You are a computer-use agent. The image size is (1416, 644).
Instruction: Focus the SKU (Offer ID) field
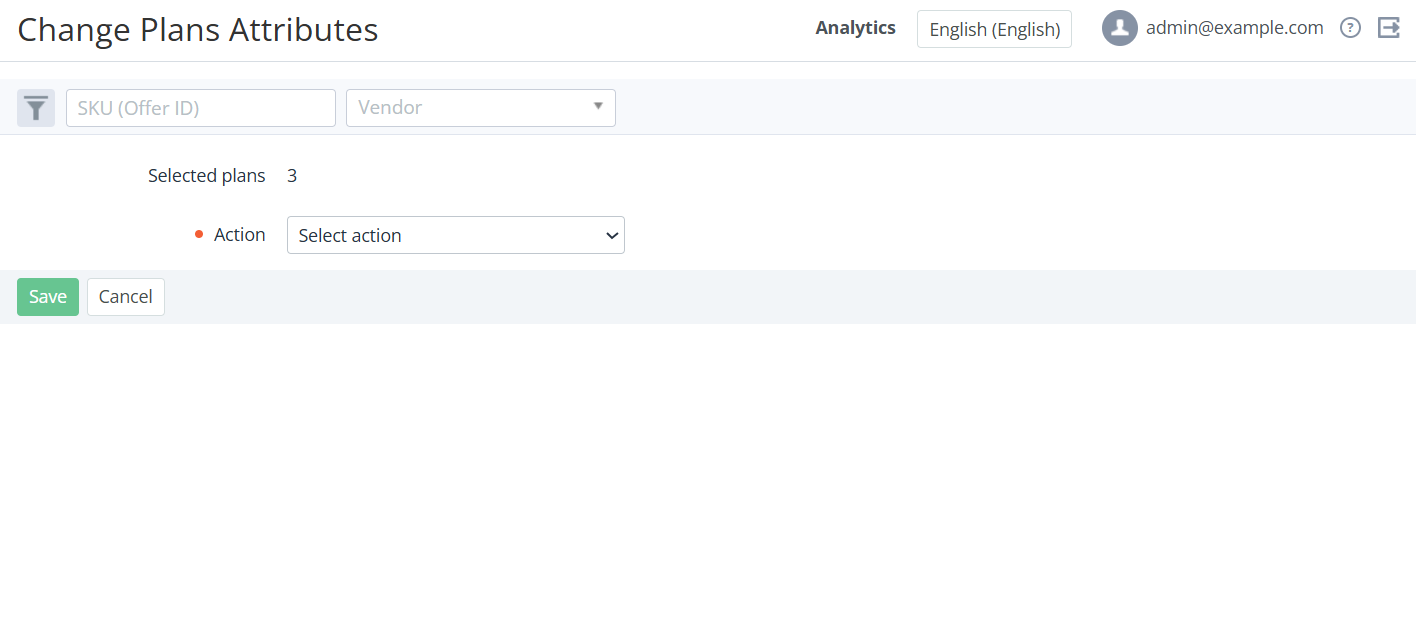201,108
